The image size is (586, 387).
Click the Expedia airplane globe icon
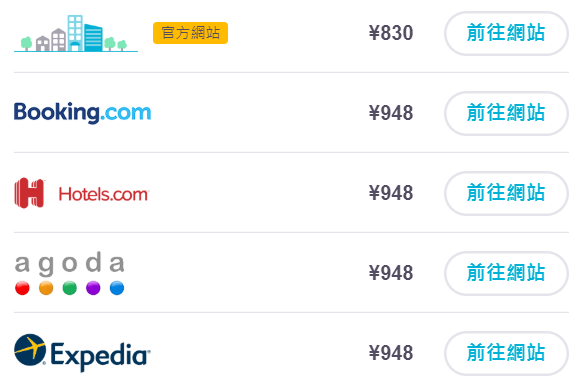pos(30,349)
